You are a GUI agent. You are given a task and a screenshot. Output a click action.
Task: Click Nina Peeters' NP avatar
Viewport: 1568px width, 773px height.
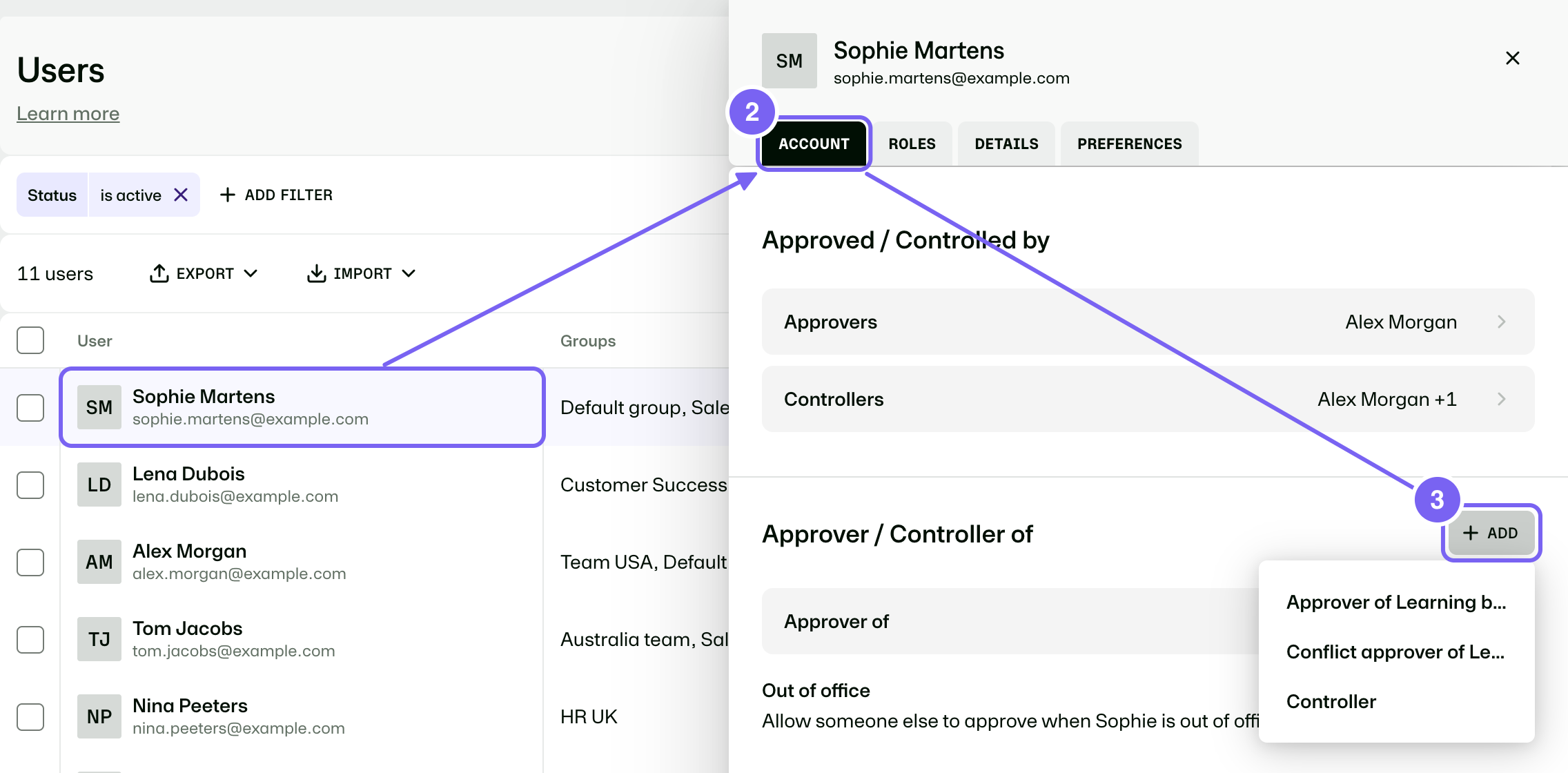click(99, 716)
